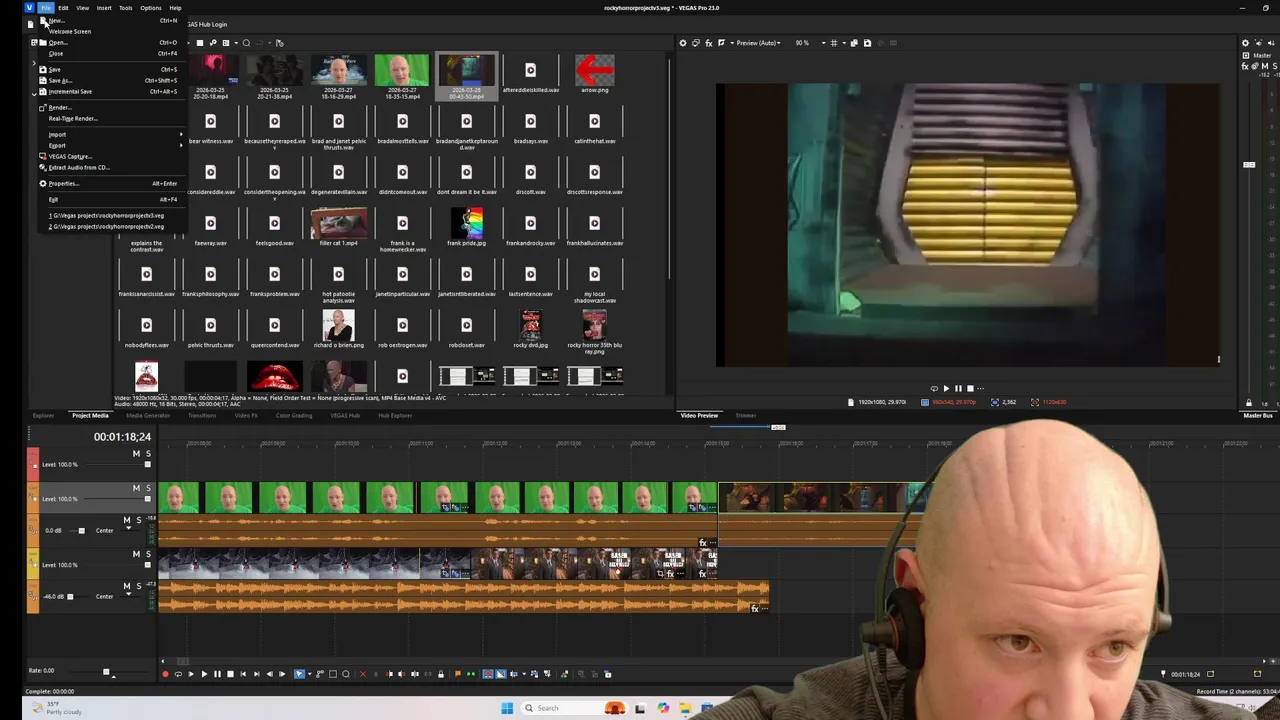This screenshot has height=720, width=1280.
Task: Click Properties... in File menu
Action: point(63,183)
